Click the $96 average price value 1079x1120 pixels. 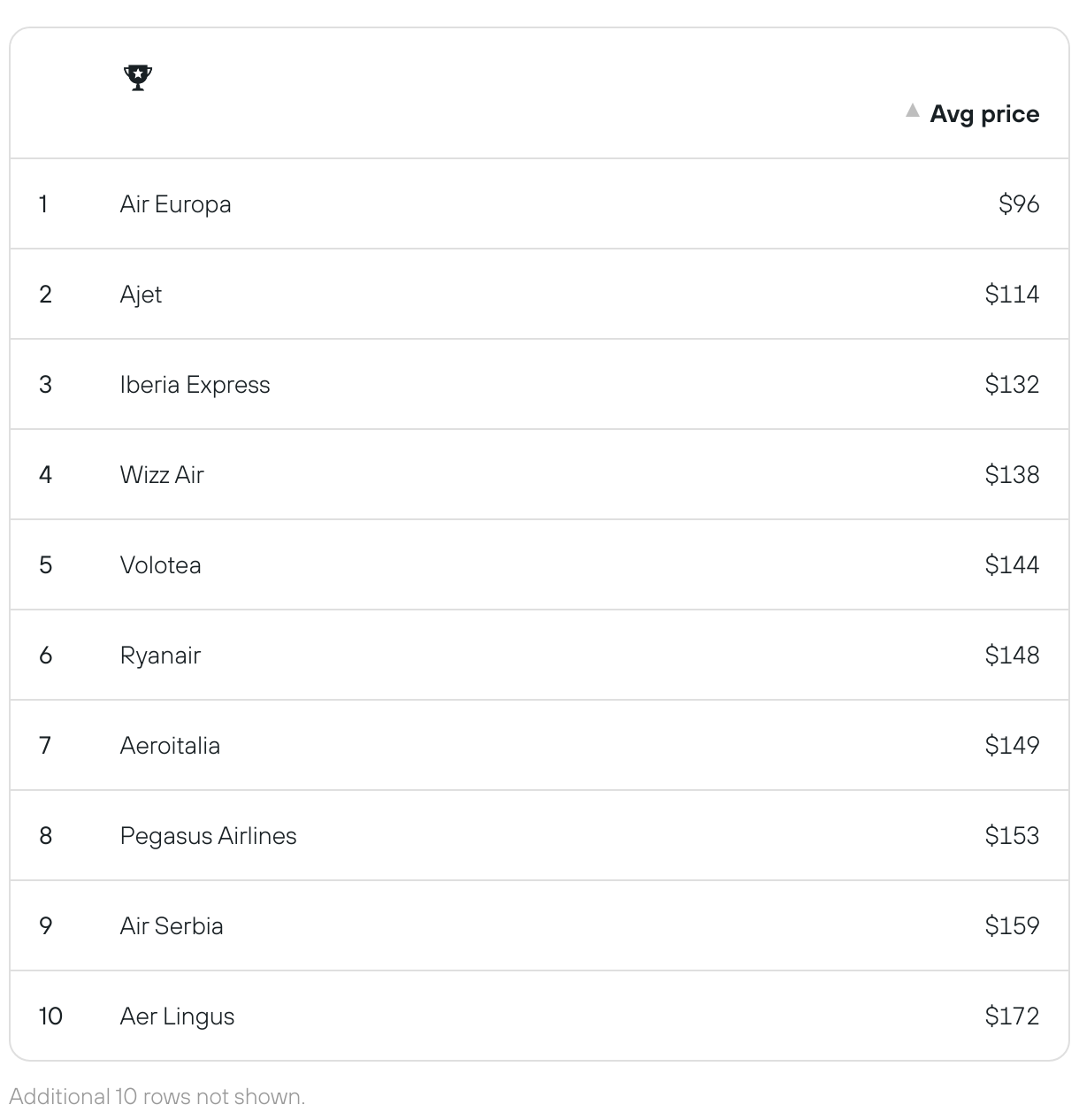1019,204
